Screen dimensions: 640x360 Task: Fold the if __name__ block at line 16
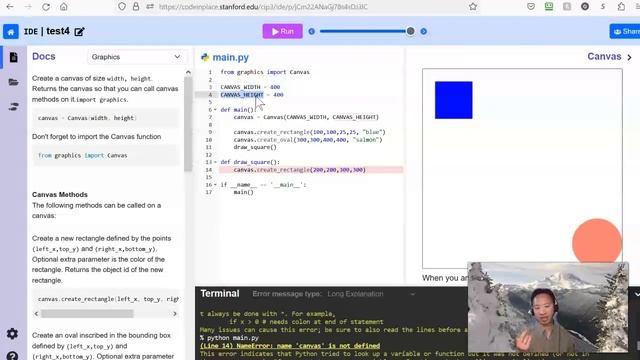tap(216, 184)
